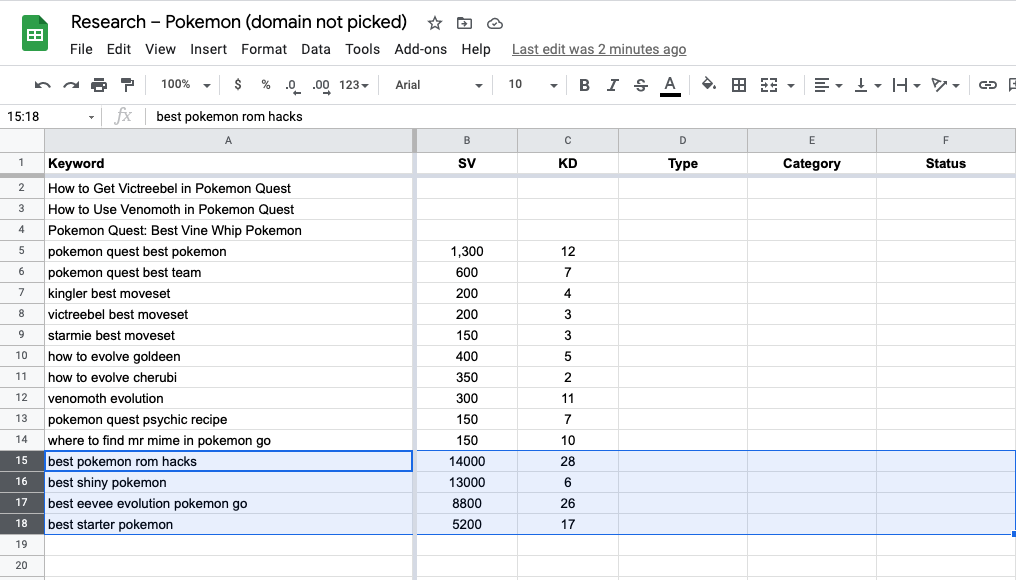
Task: Toggle strikethrough formatting
Action: [641, 85]
